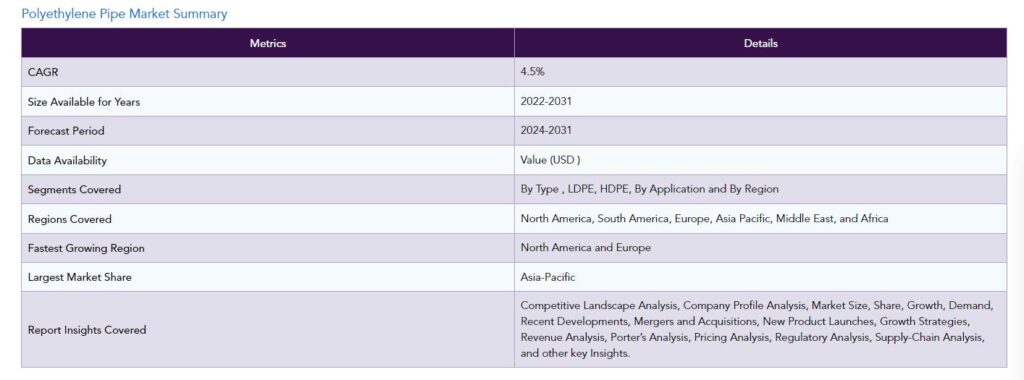
Task: Select the Asia-Pacific value
Action: (548, 277)
